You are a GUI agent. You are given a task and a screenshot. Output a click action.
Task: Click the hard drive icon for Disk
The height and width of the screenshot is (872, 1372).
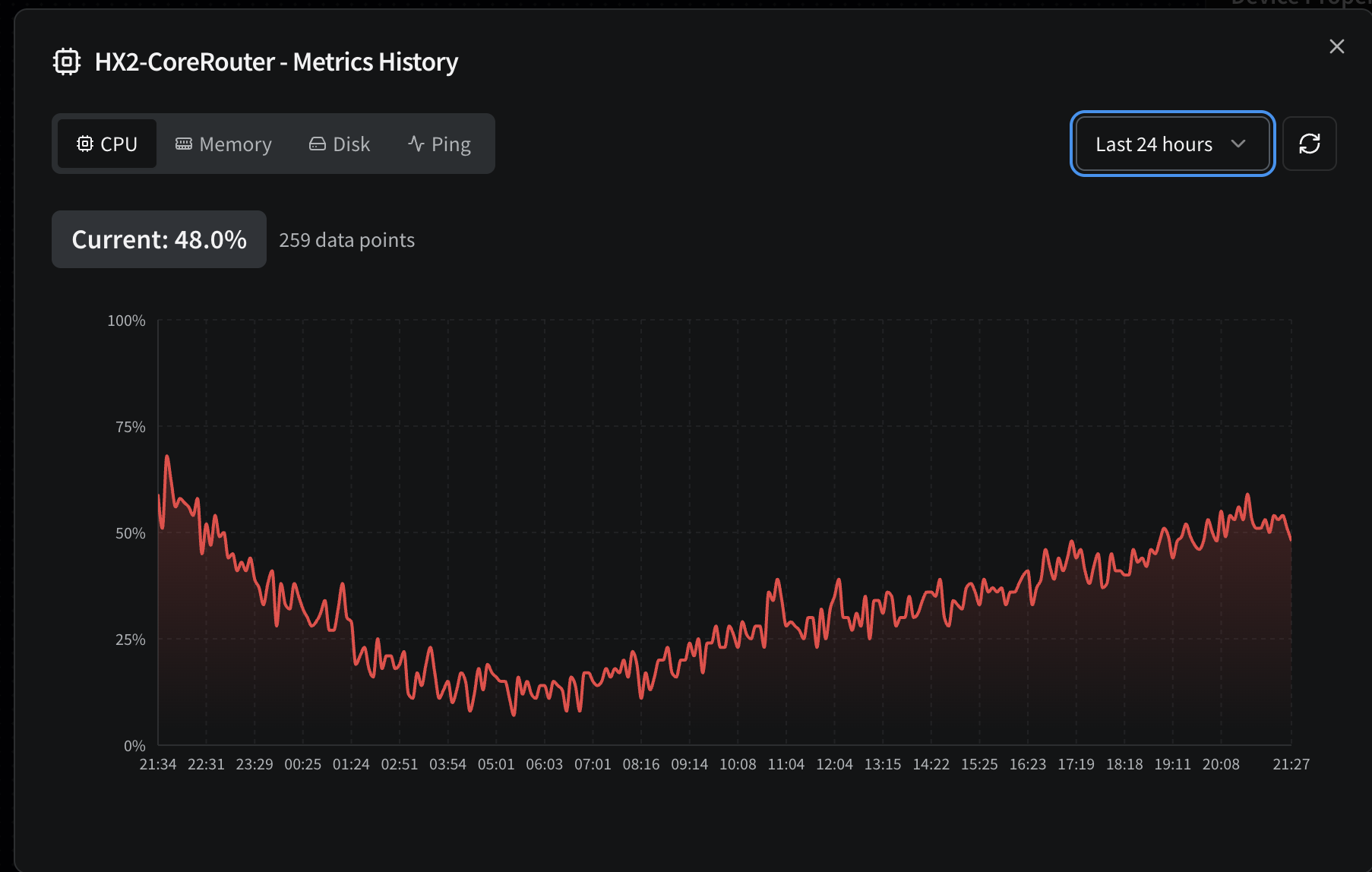coord(318,144)
